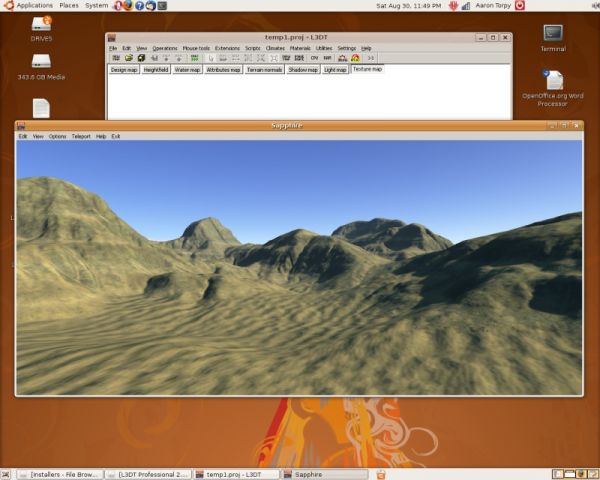This screenshot has width=600, height=480.
Task: Click the red power button in top panel
Action: (x=520, y=5)
